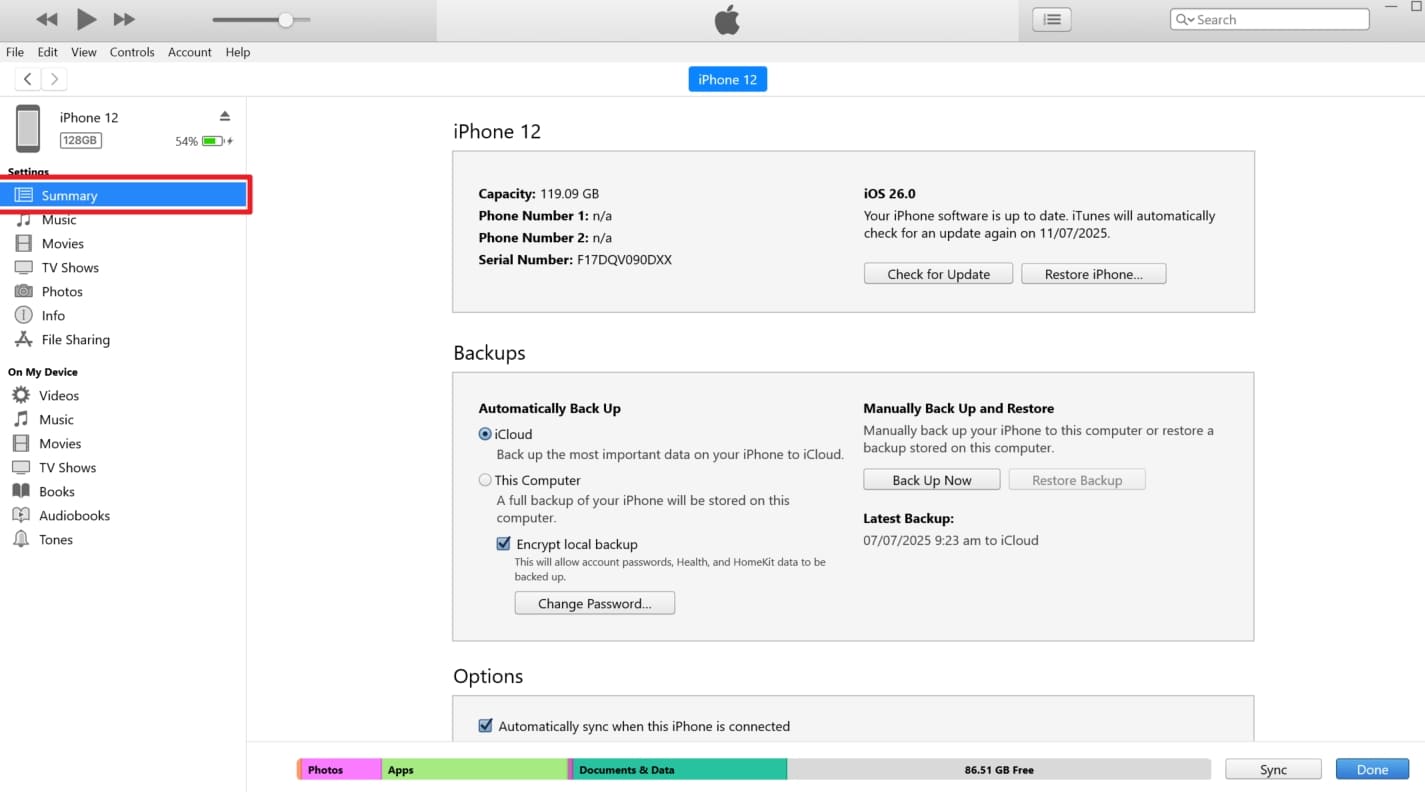
Task: Click the Capacity 119.09 GB text
Action: [x=539, y=193]
